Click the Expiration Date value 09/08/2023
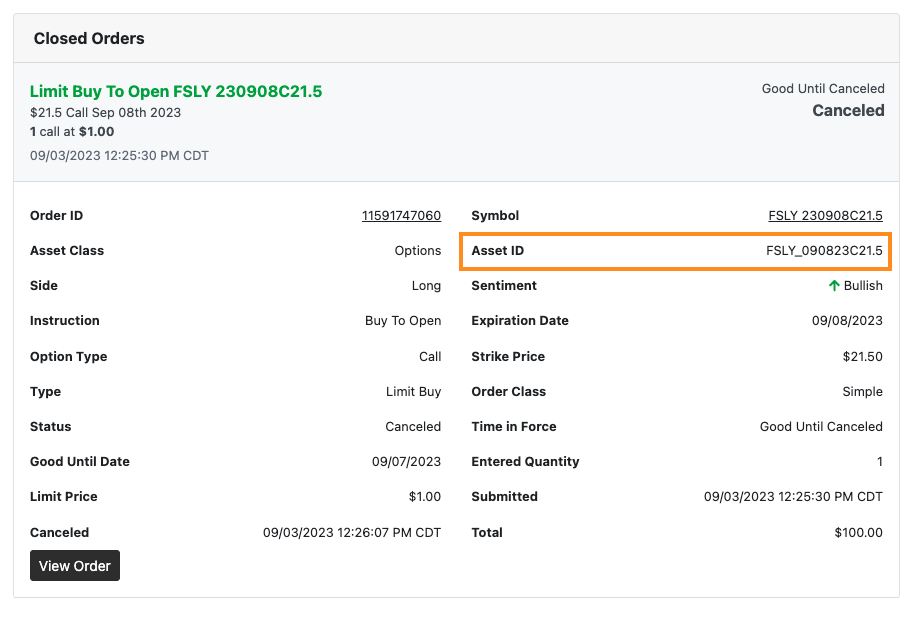The image size is (909, 625). [847, 321]
